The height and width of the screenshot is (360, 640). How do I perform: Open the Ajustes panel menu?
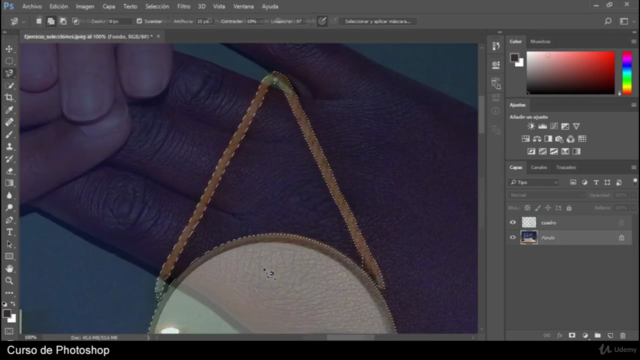tap(633, 105)
